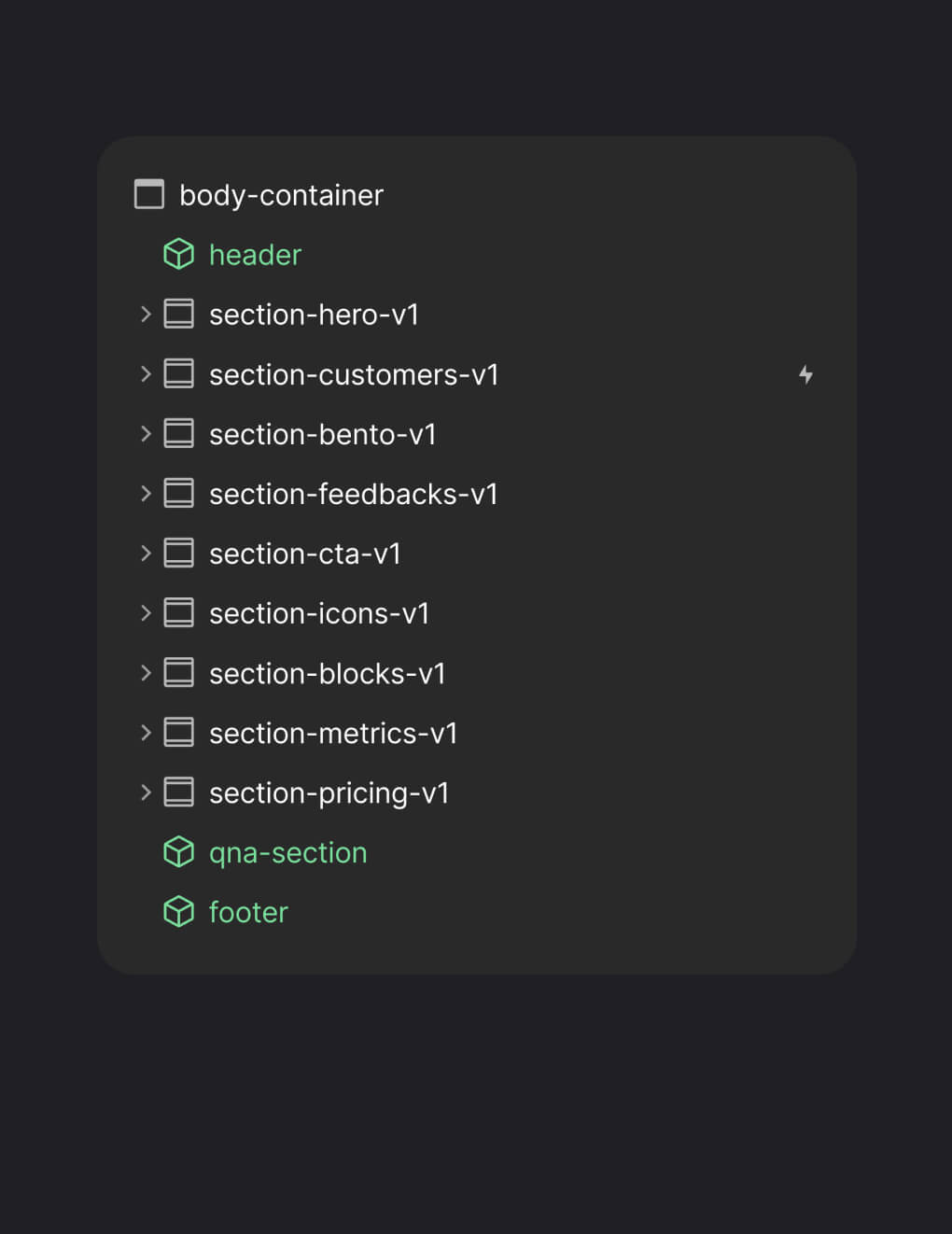Click the header component cube icon

pyautogui.click(x=178, y=254)
